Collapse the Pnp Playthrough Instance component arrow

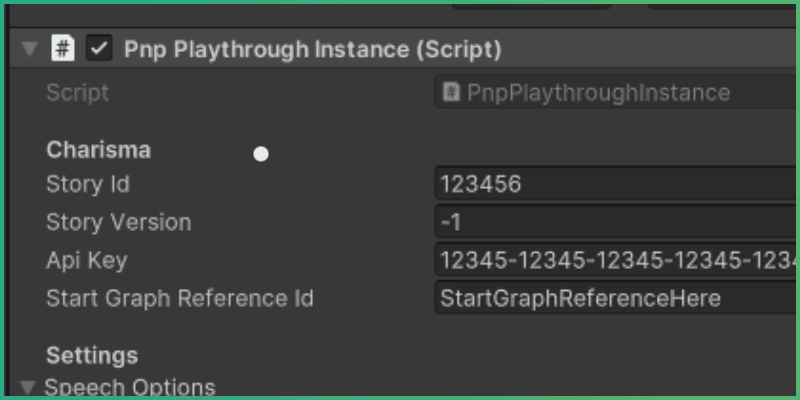point(29,49)
